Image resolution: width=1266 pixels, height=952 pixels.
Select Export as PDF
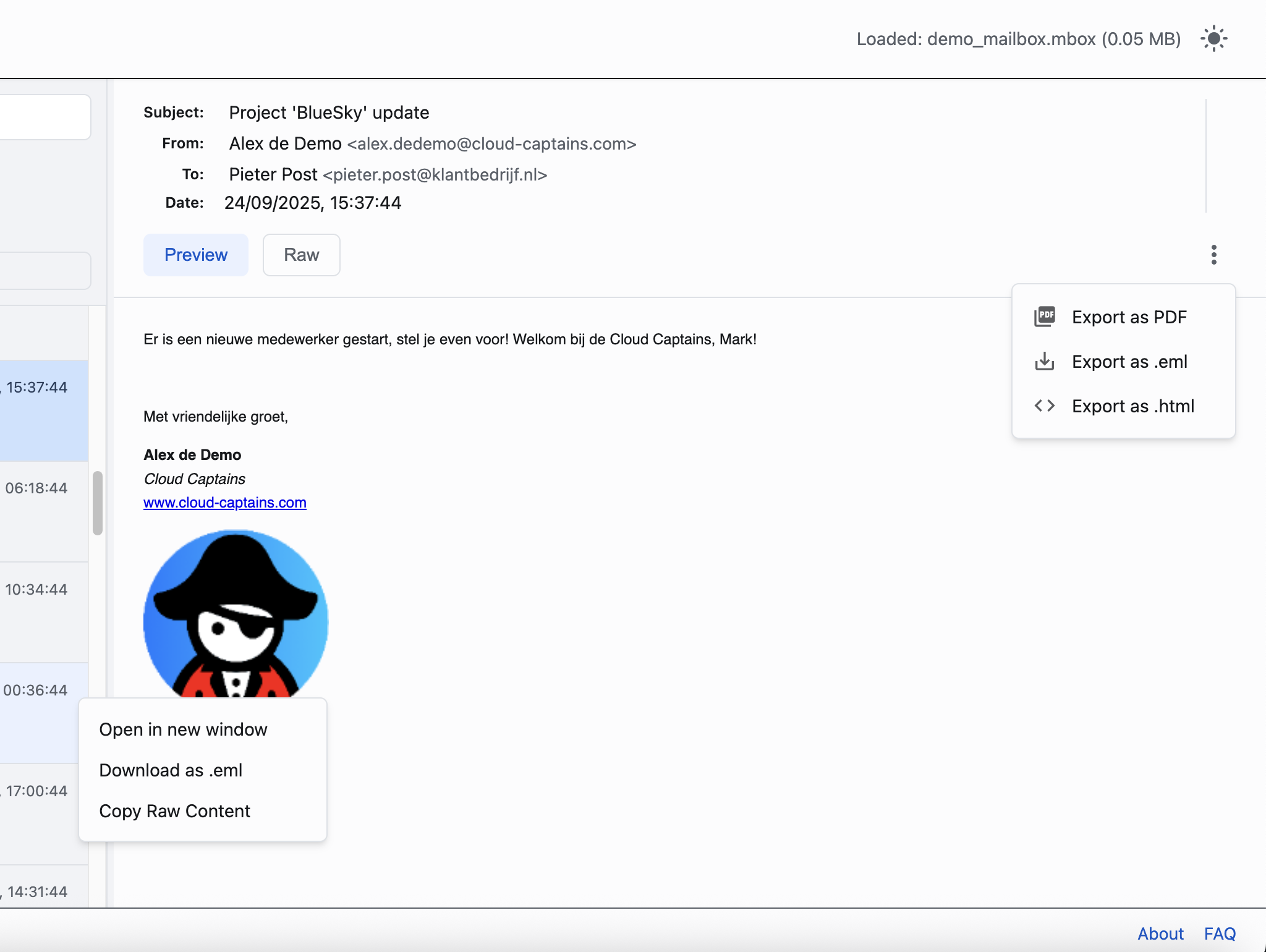(x=1129, y=317)
